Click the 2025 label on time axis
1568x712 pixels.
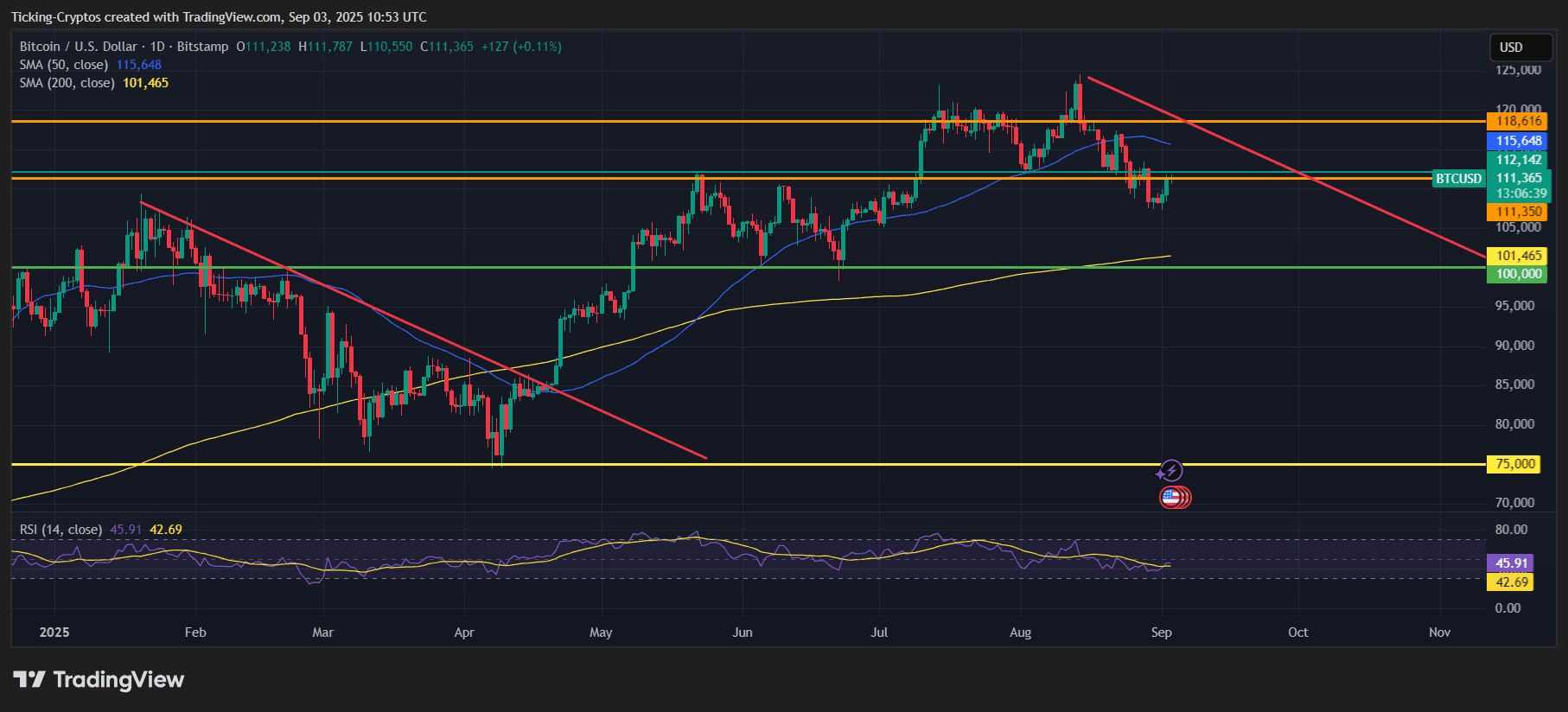tap(54, 633)
